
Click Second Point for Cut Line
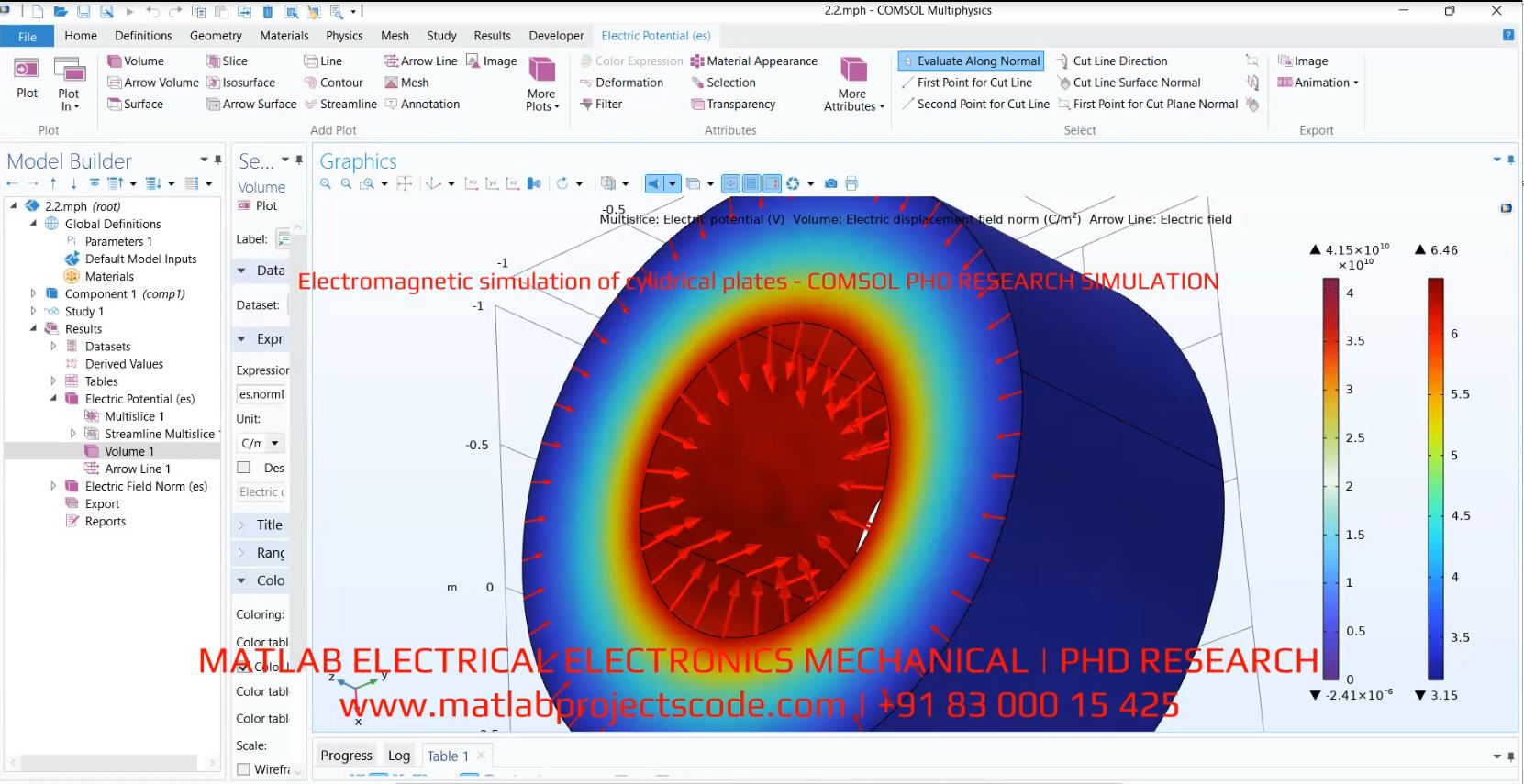click(x=975, y=105)
